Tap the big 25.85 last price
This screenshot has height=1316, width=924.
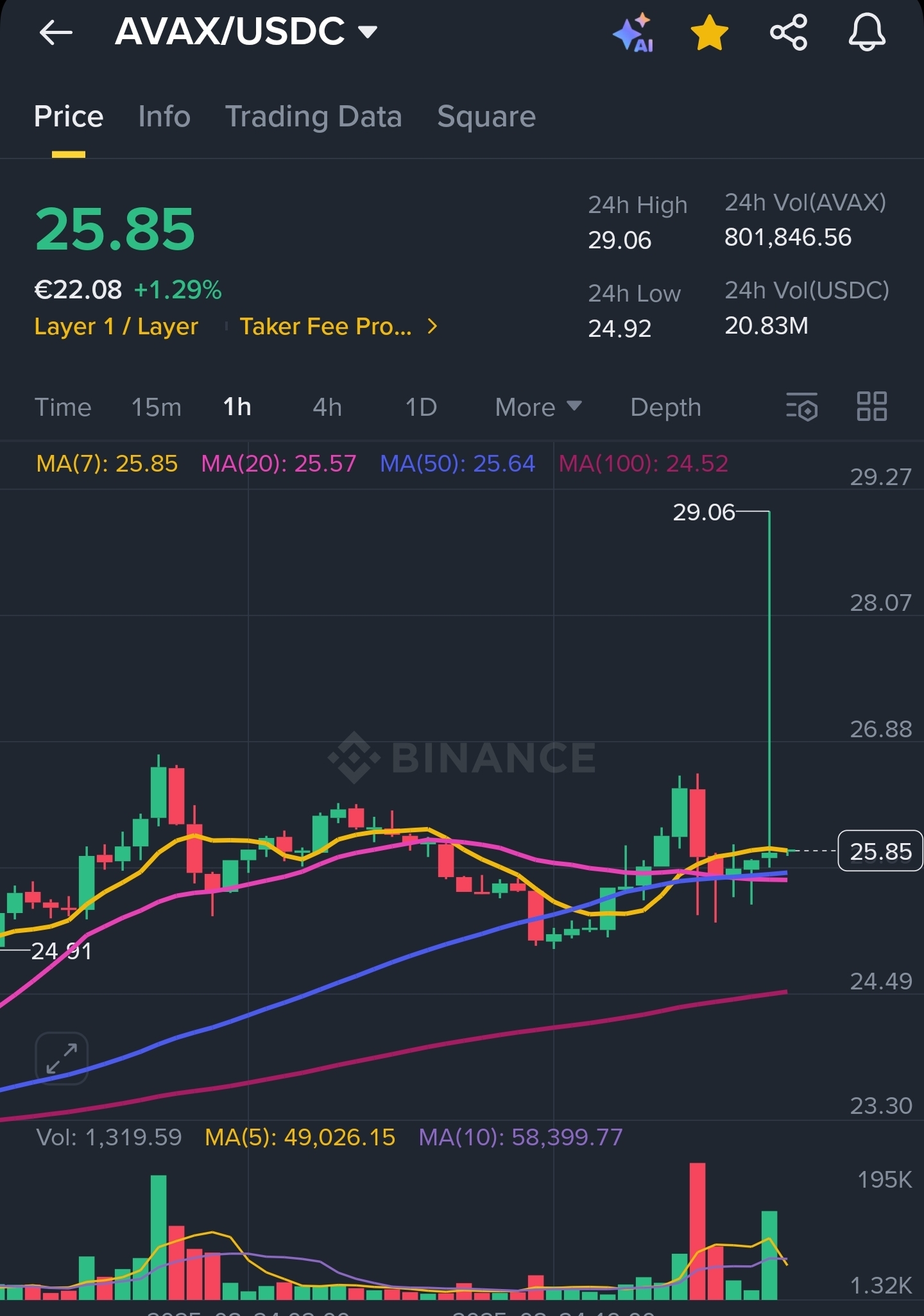click(x=115, y=229)
